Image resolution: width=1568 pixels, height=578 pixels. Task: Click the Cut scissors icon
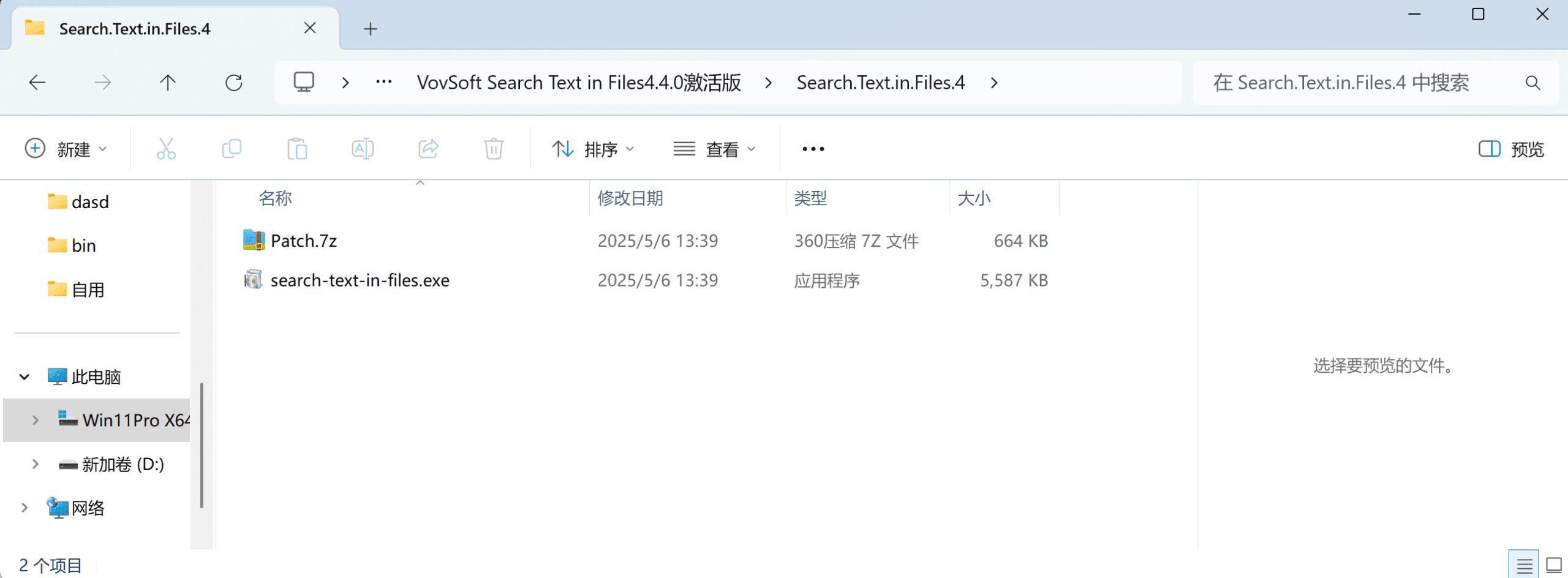coord(166,149)
